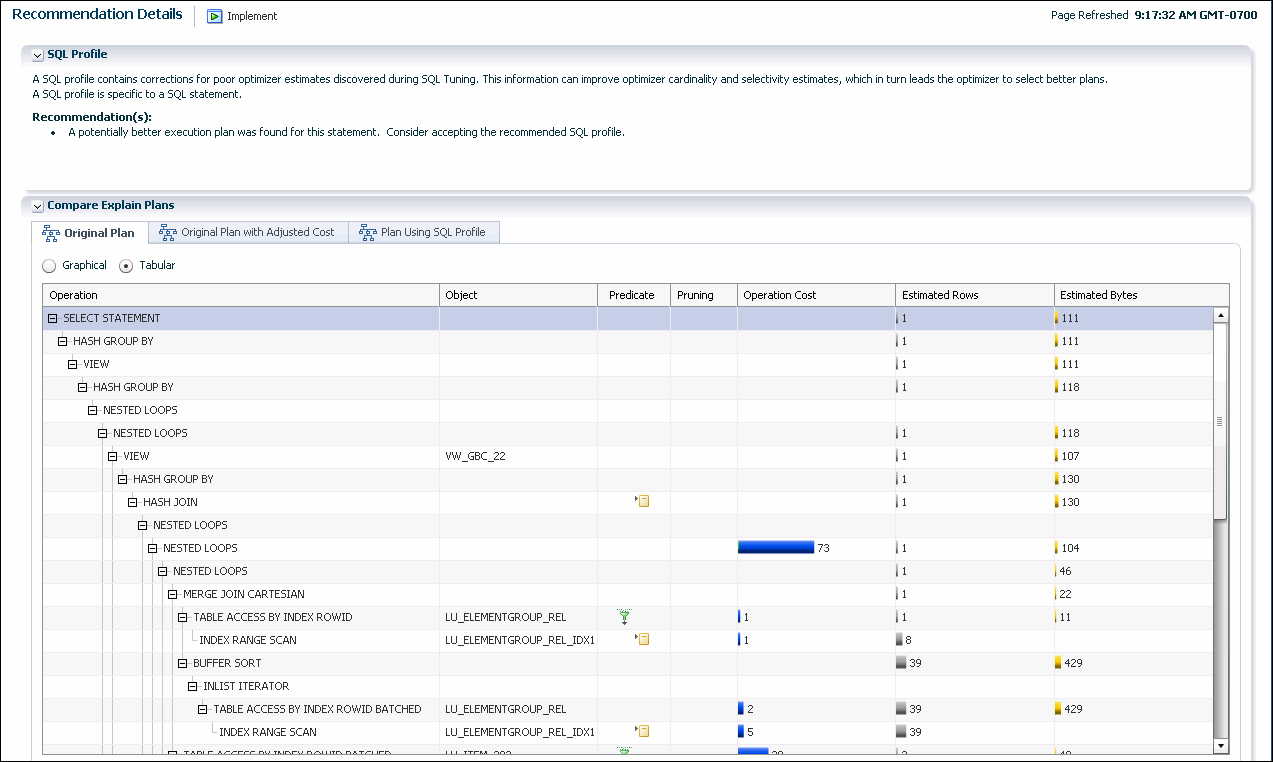1273x762 pixels.
Task: Click Original Plan with Adjusted Cost tab icon
Action: [167, 232]
